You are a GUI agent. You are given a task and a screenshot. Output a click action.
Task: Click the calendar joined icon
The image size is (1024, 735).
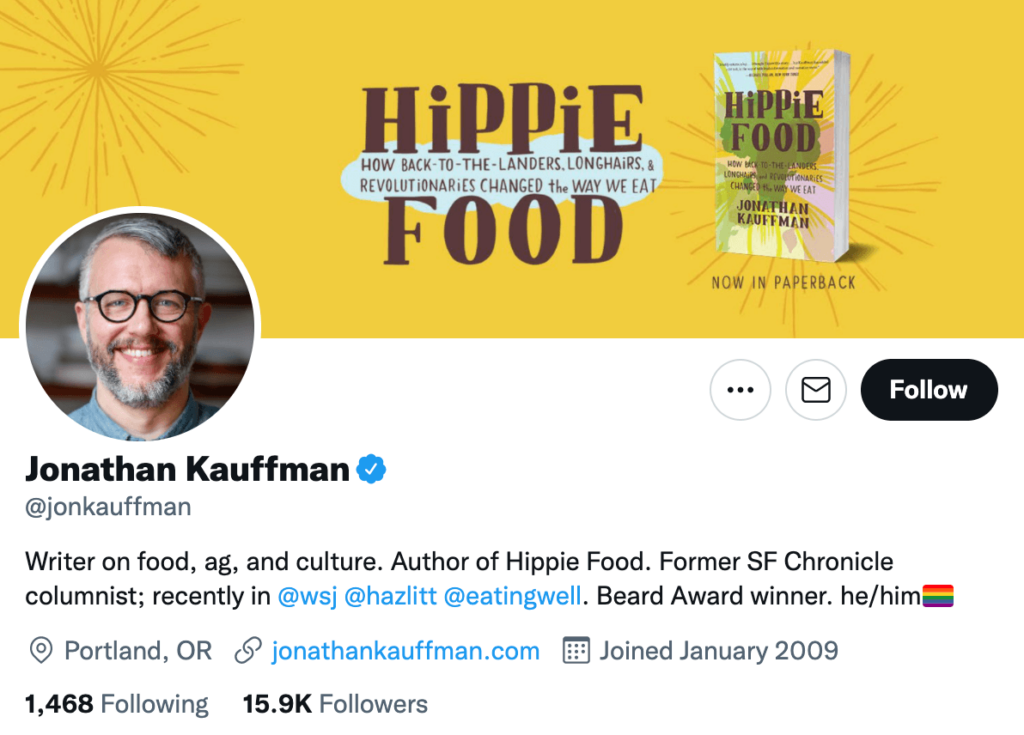(576, 651)
